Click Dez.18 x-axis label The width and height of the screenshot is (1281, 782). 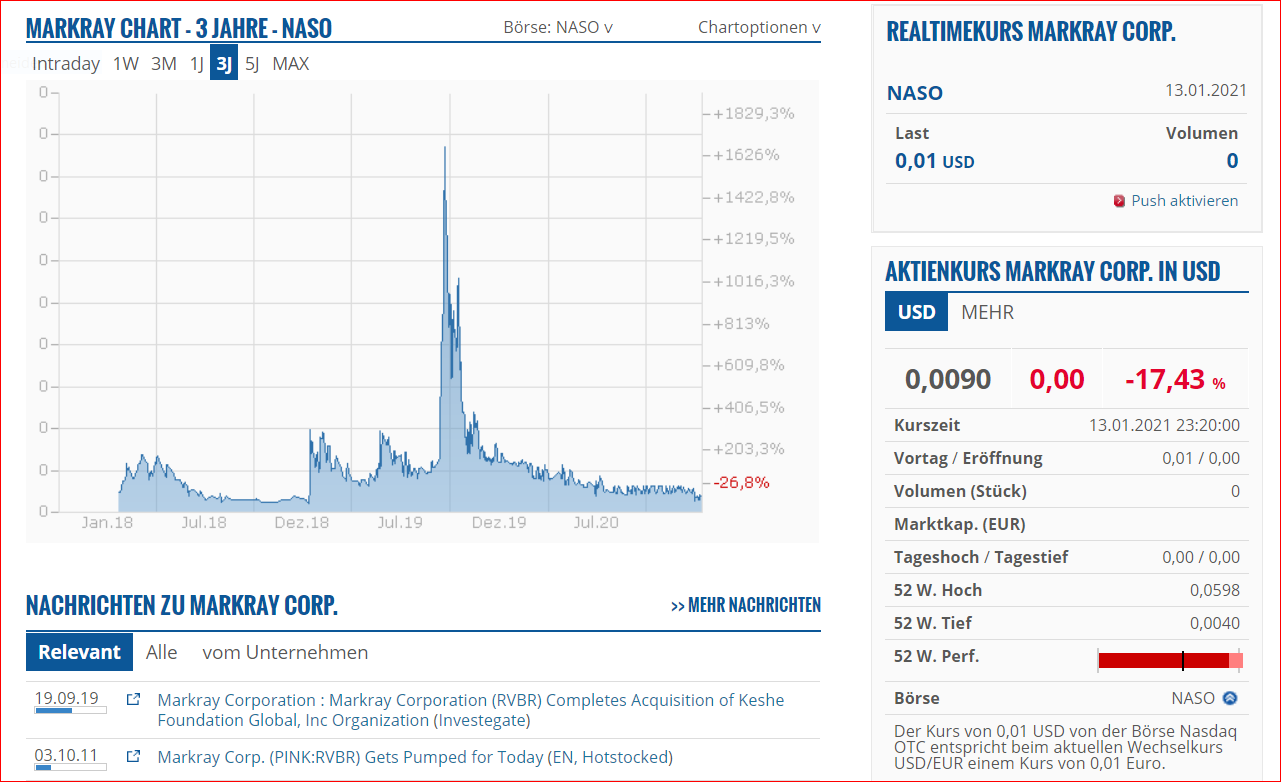[301, 522]
